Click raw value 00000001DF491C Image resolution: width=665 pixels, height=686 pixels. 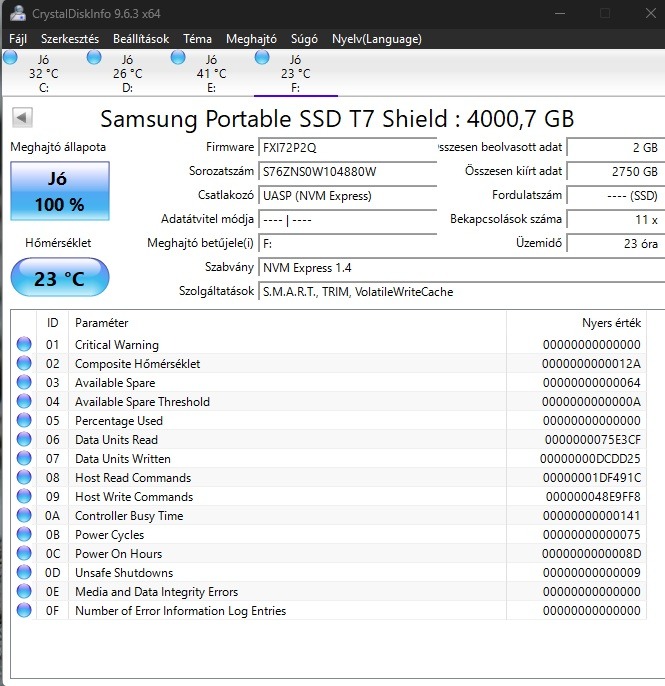pyautogui.click(x=592, y=478)
